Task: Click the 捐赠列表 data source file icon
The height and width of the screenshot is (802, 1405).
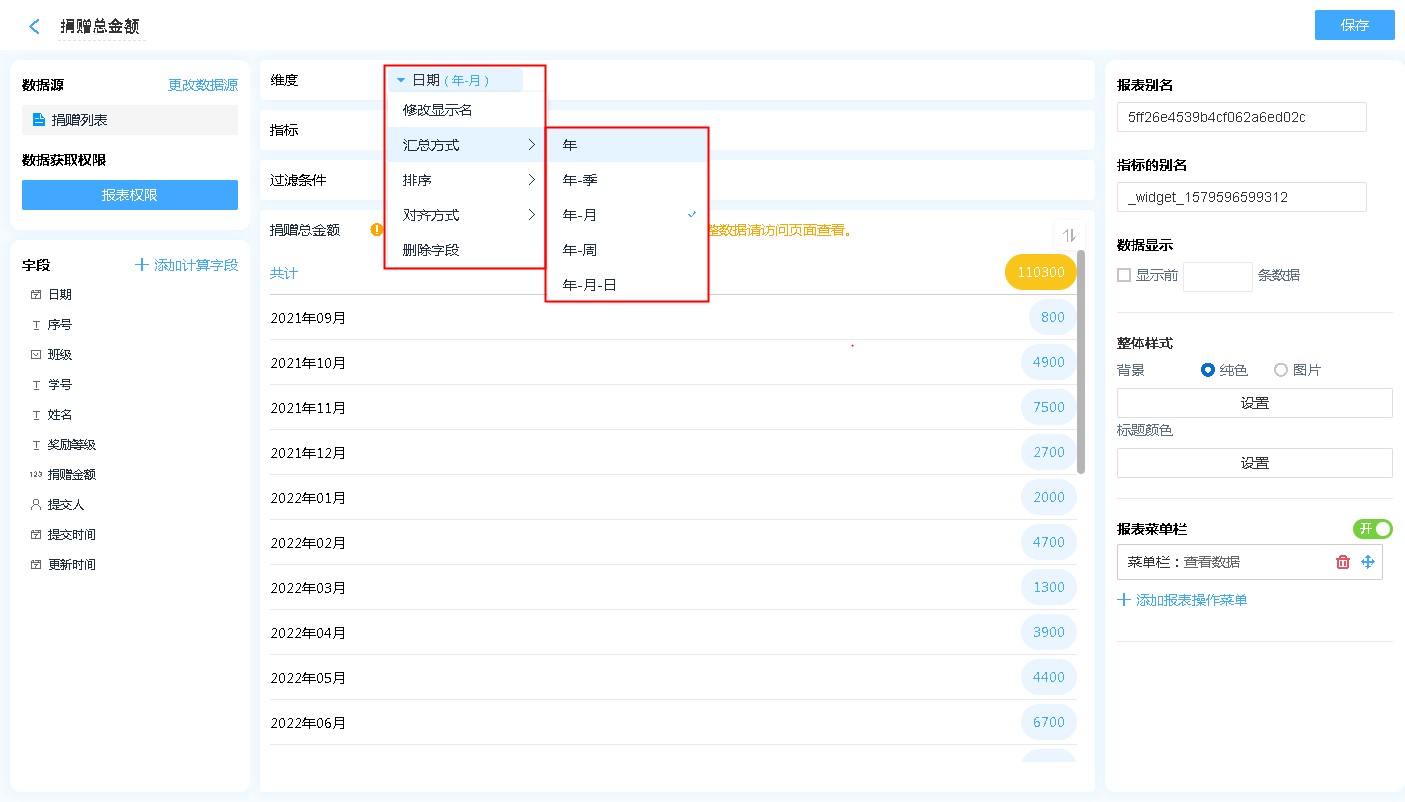Action: coord(39,120)
